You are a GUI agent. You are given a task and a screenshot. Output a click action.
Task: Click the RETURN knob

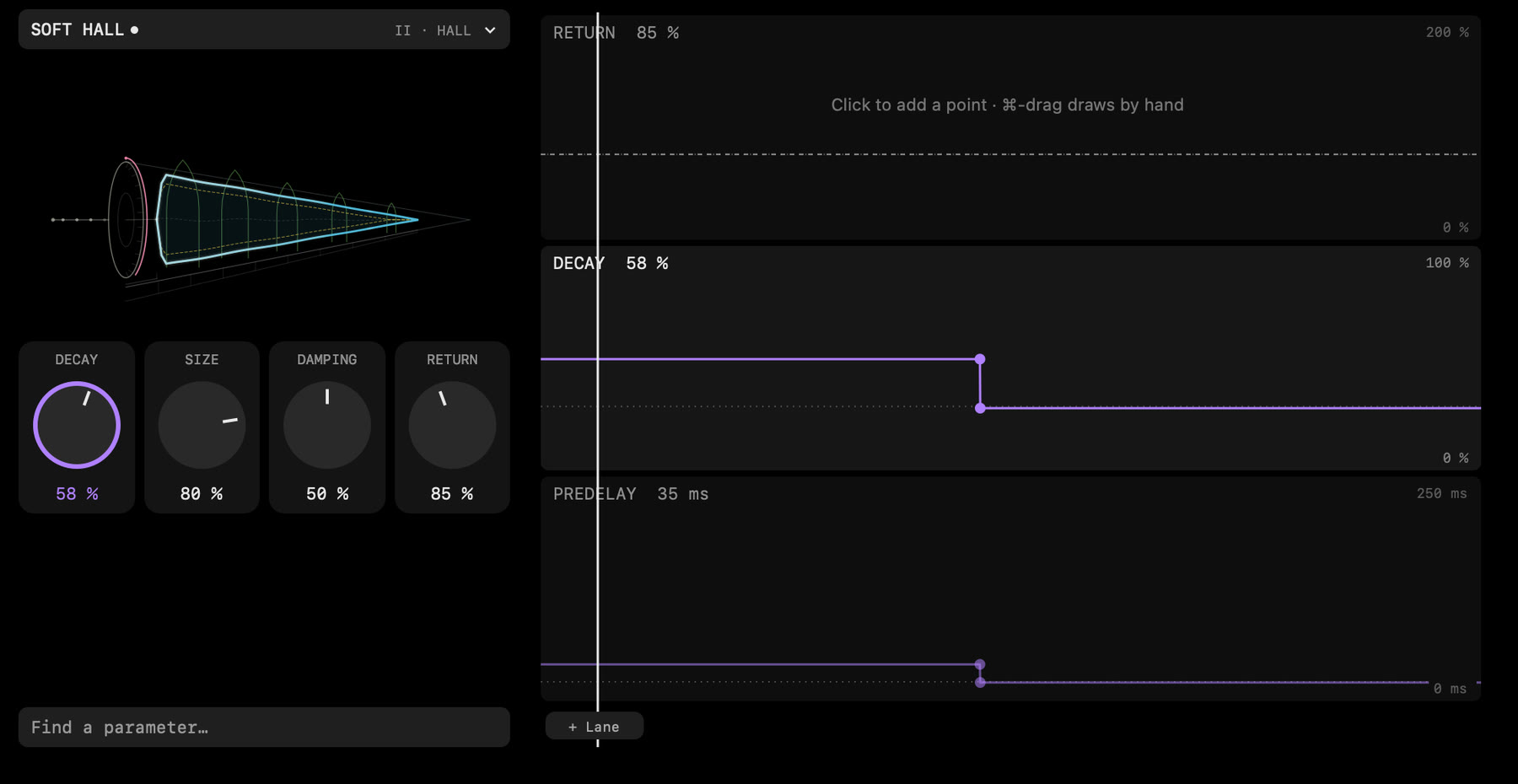452,425
